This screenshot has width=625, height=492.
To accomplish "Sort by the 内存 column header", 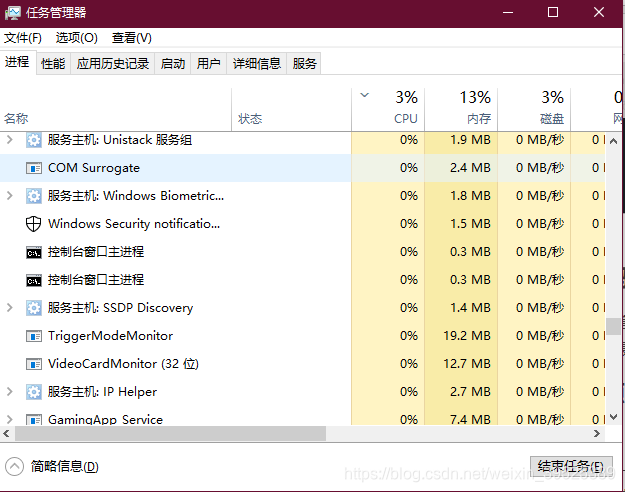I will tap(461, 110).
